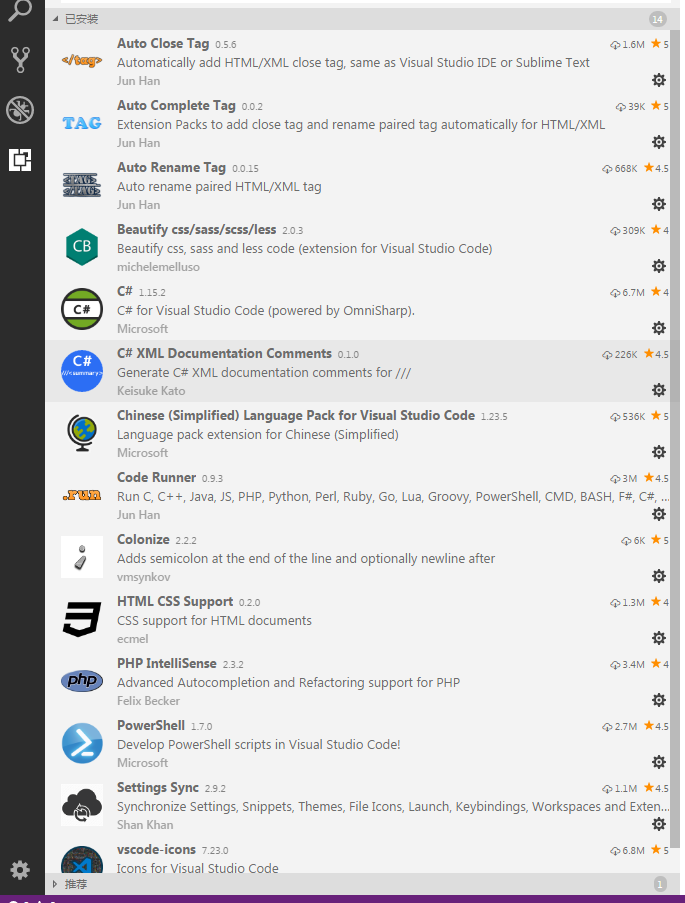Click the installed extensions count badge showing 14
685x903 pixels.
click(x=658, y=18)
